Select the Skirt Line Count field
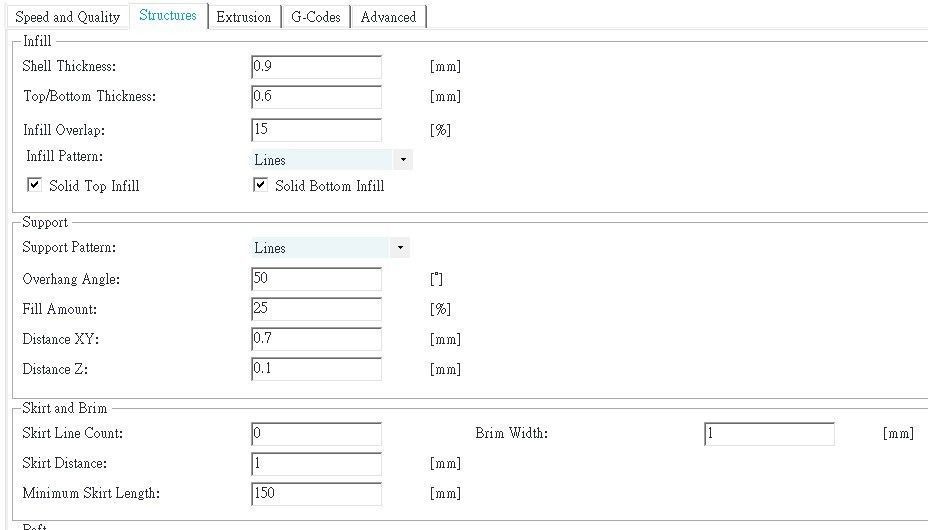Viewport: 928px width, 530px height. pyautogui.click(x=316, y=434)
